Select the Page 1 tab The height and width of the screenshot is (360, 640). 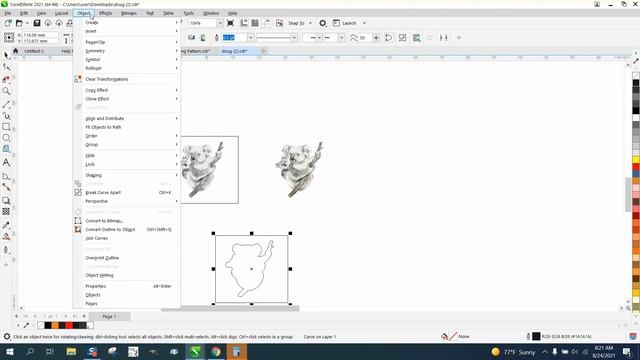[x=109, y=316]
